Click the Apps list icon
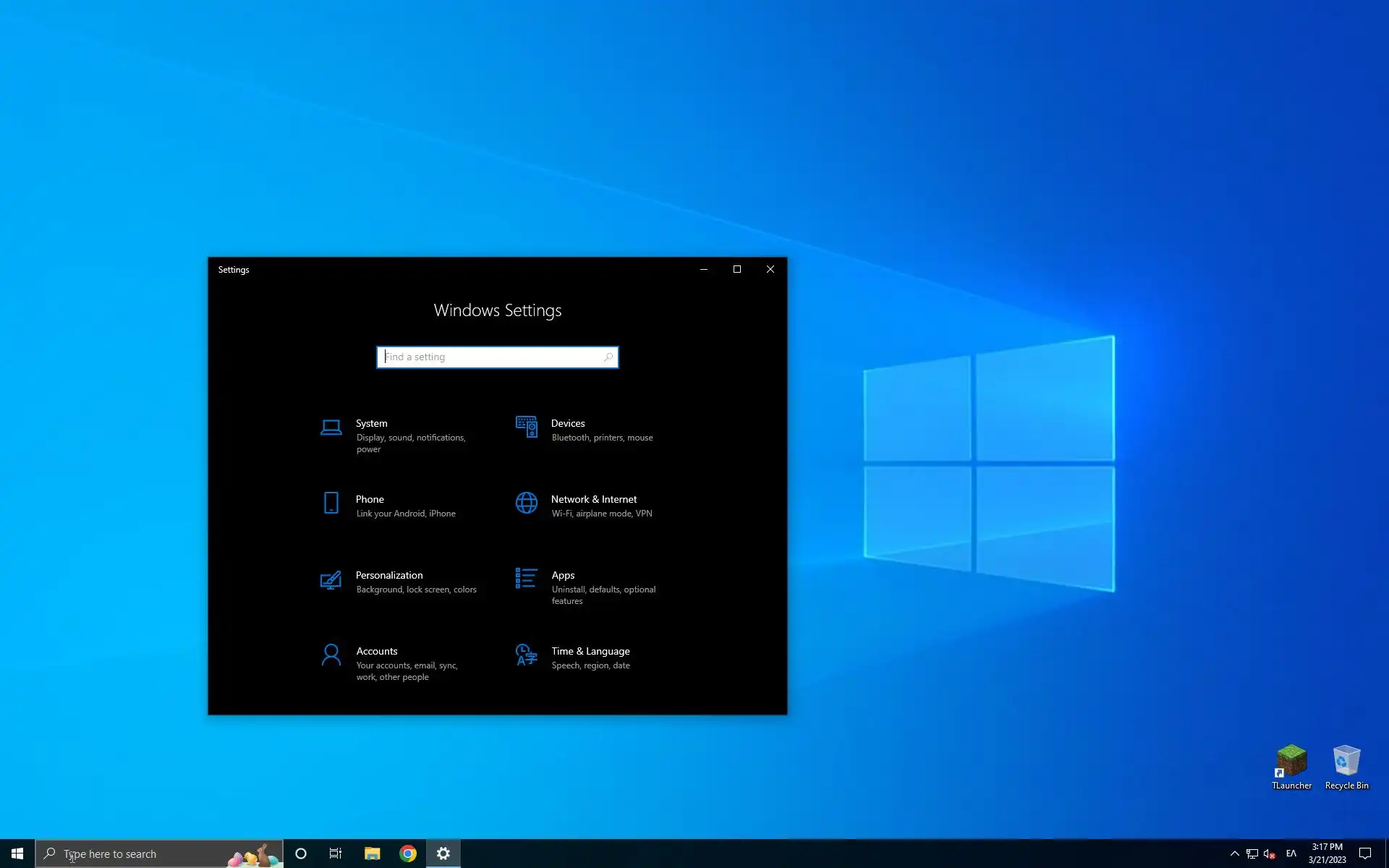The width and height of the screenshot is (1389, 868). coord(526,579)
